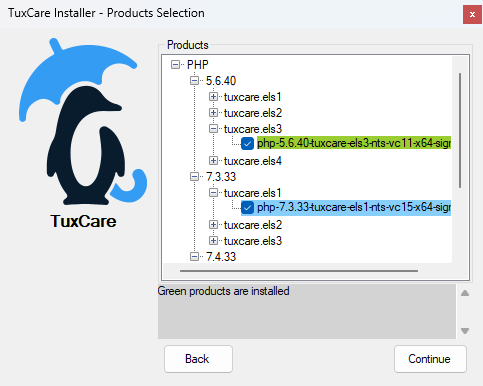Click the Back button
Screen dimensions: 483x386
point(198,359)
